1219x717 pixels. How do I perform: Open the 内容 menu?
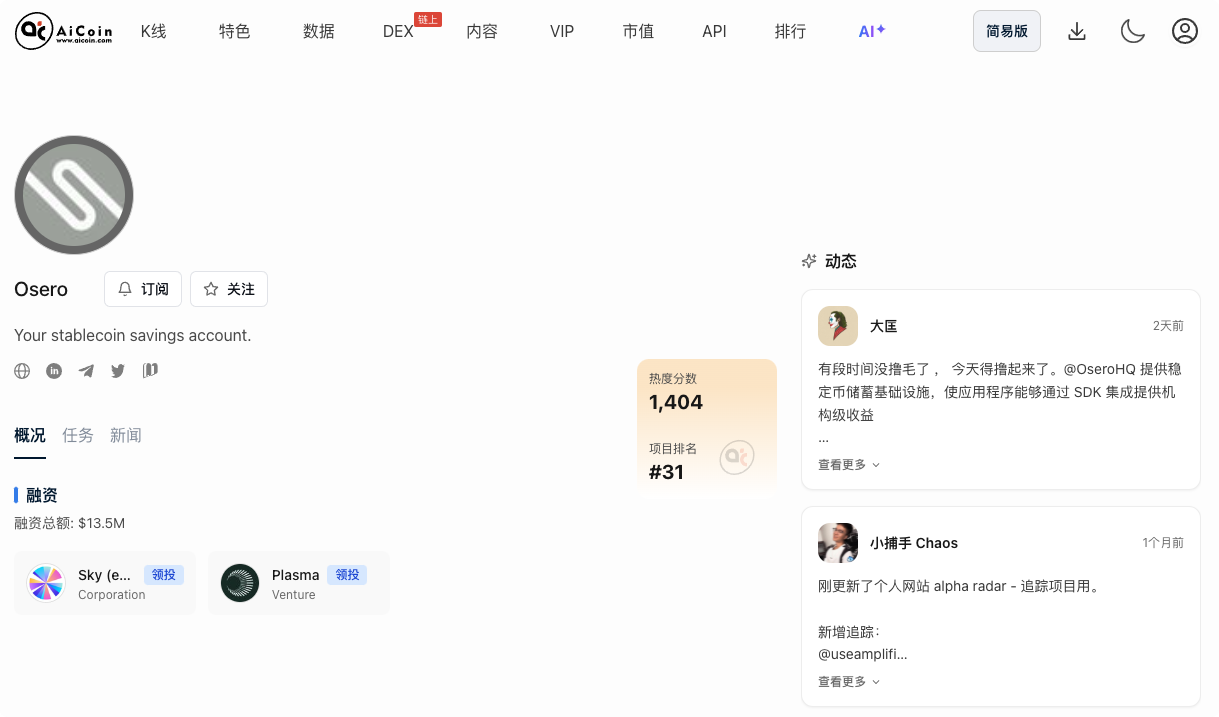(x=482, y=31)
